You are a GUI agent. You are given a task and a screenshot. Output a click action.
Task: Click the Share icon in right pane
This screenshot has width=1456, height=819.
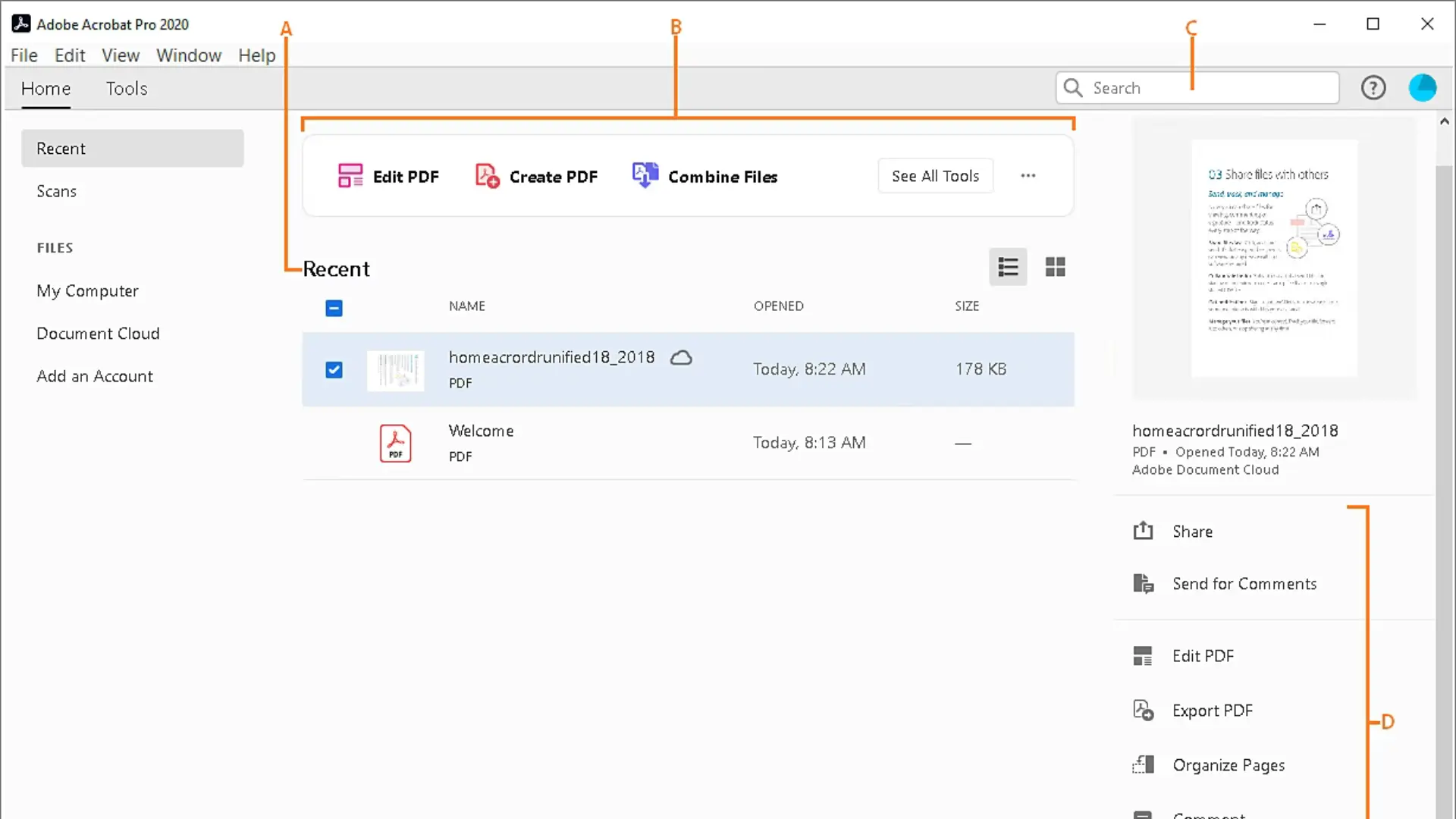(x=1143, y=531)
